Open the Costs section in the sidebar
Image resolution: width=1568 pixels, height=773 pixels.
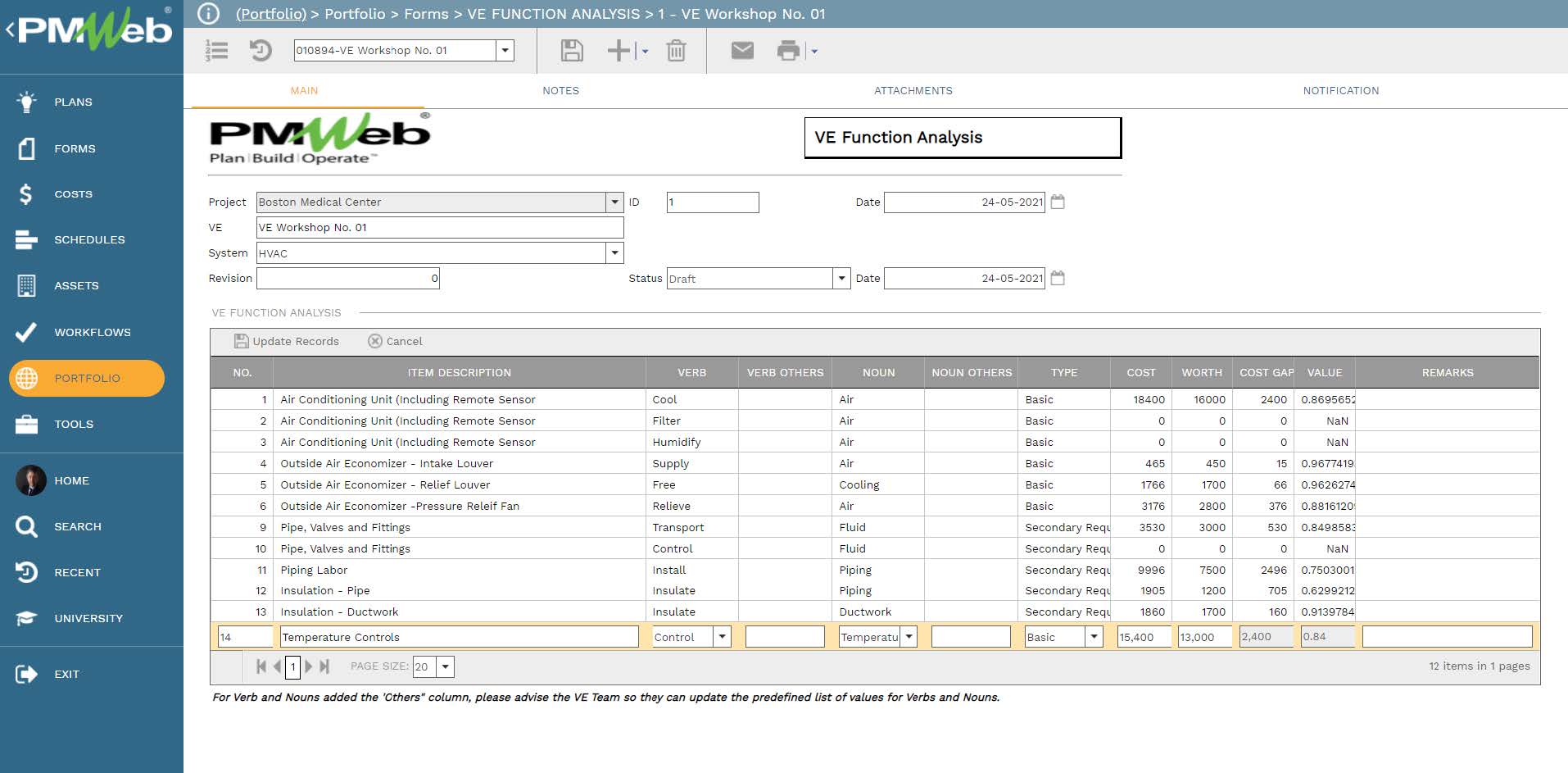pos(72,193)
